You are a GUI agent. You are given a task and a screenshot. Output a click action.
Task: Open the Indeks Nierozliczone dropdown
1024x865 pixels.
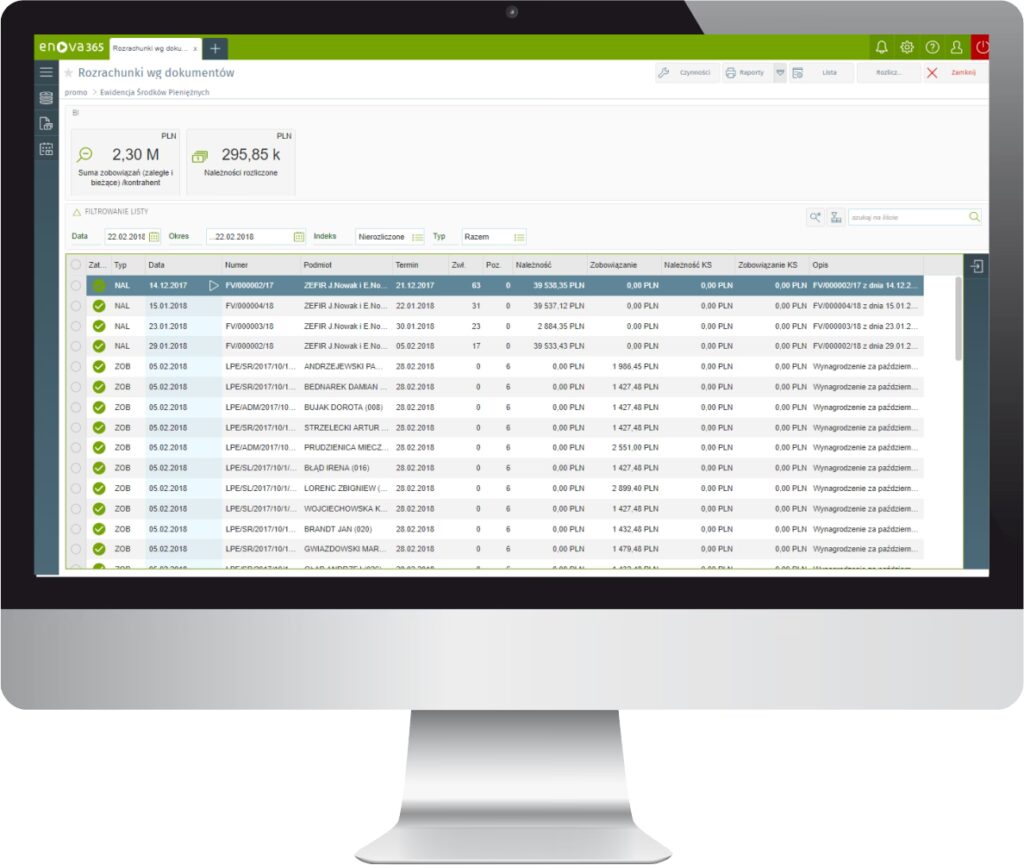coord(417,237)
